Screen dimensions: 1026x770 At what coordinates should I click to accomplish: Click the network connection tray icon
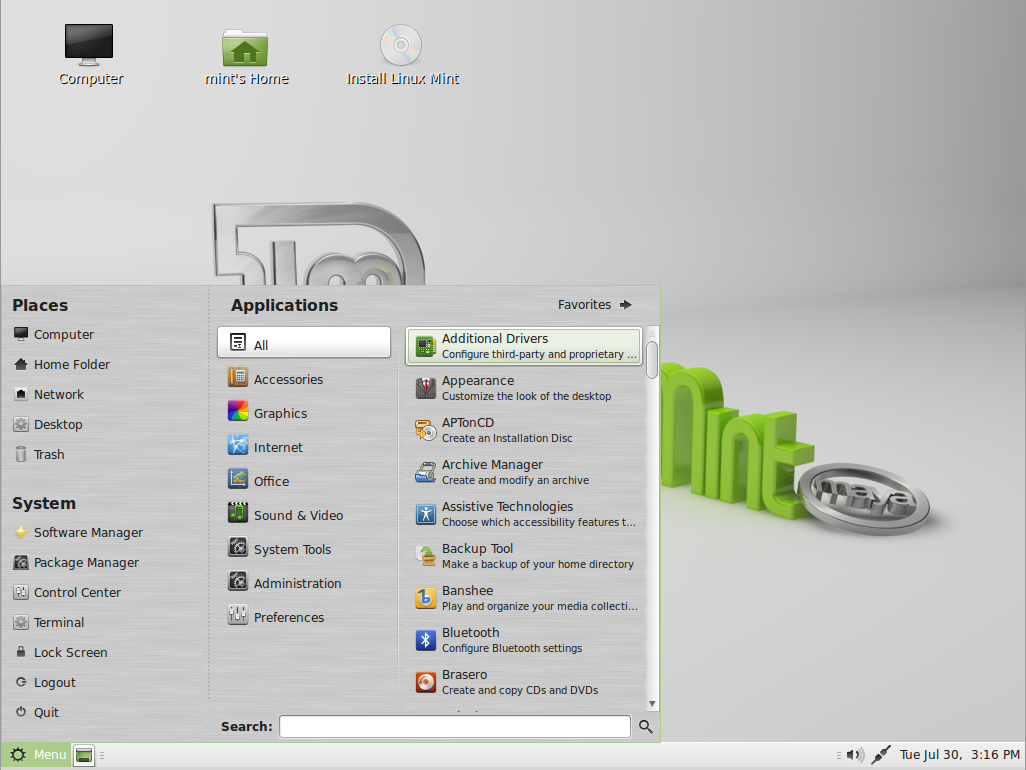pyautogui.click(x=881, y=755)
